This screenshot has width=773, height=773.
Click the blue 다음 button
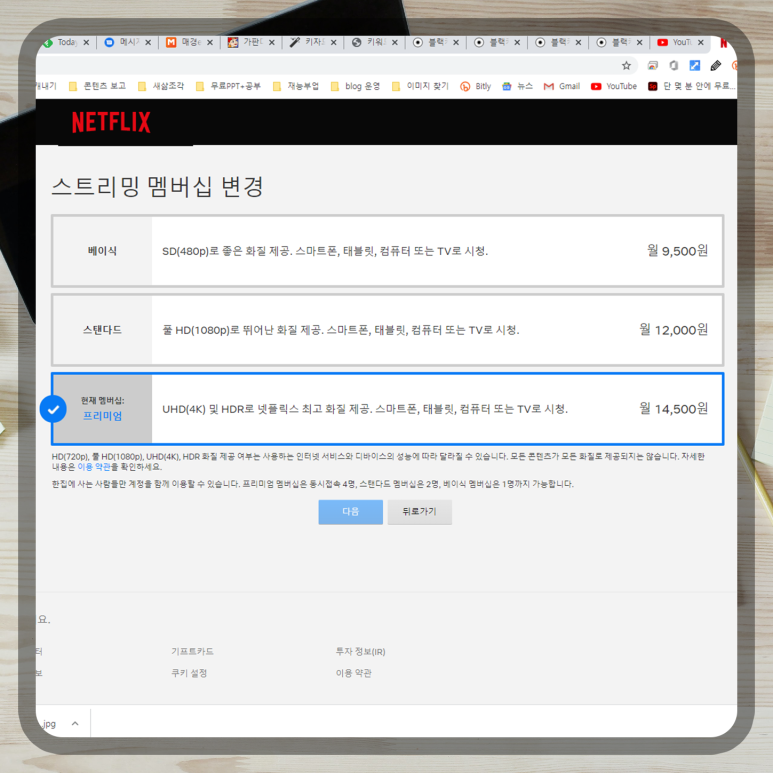pos(351,512)
